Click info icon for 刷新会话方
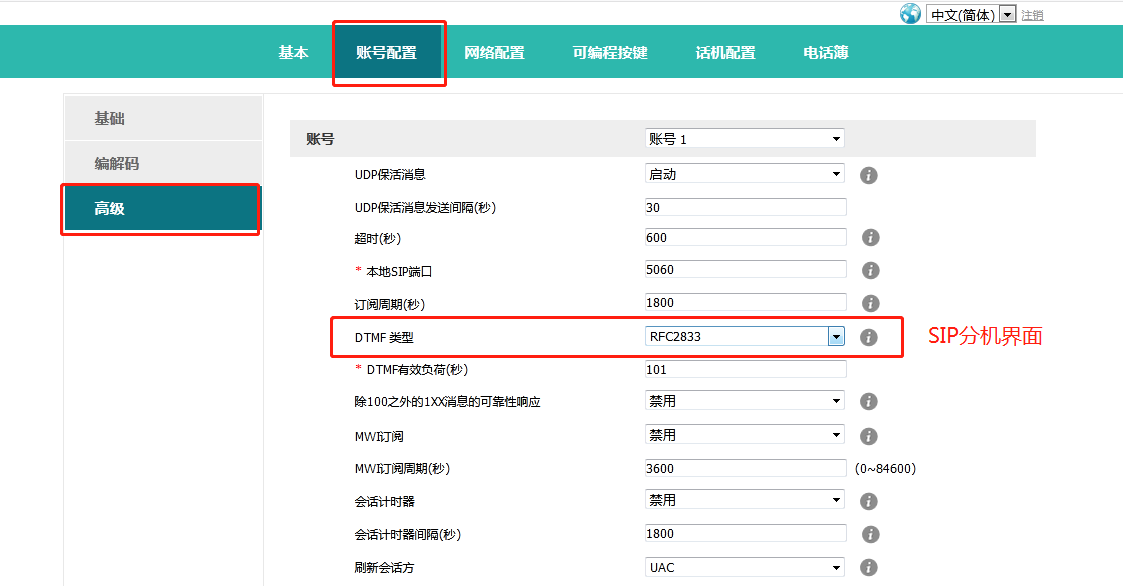 pyautogui.click(x=869, y=568)
